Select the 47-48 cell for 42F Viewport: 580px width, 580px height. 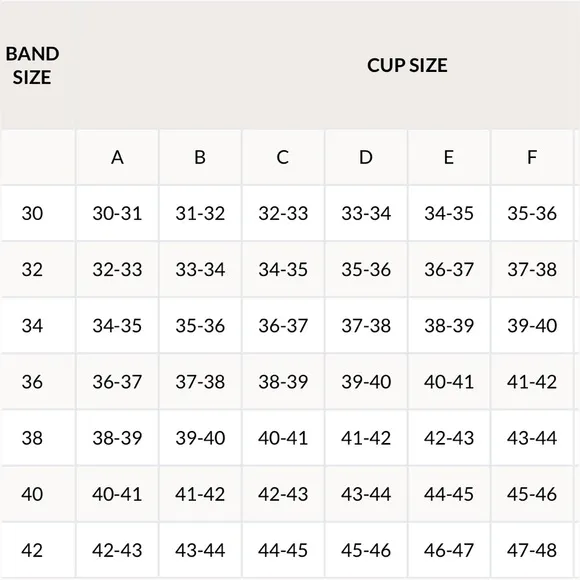pos(532,550)
